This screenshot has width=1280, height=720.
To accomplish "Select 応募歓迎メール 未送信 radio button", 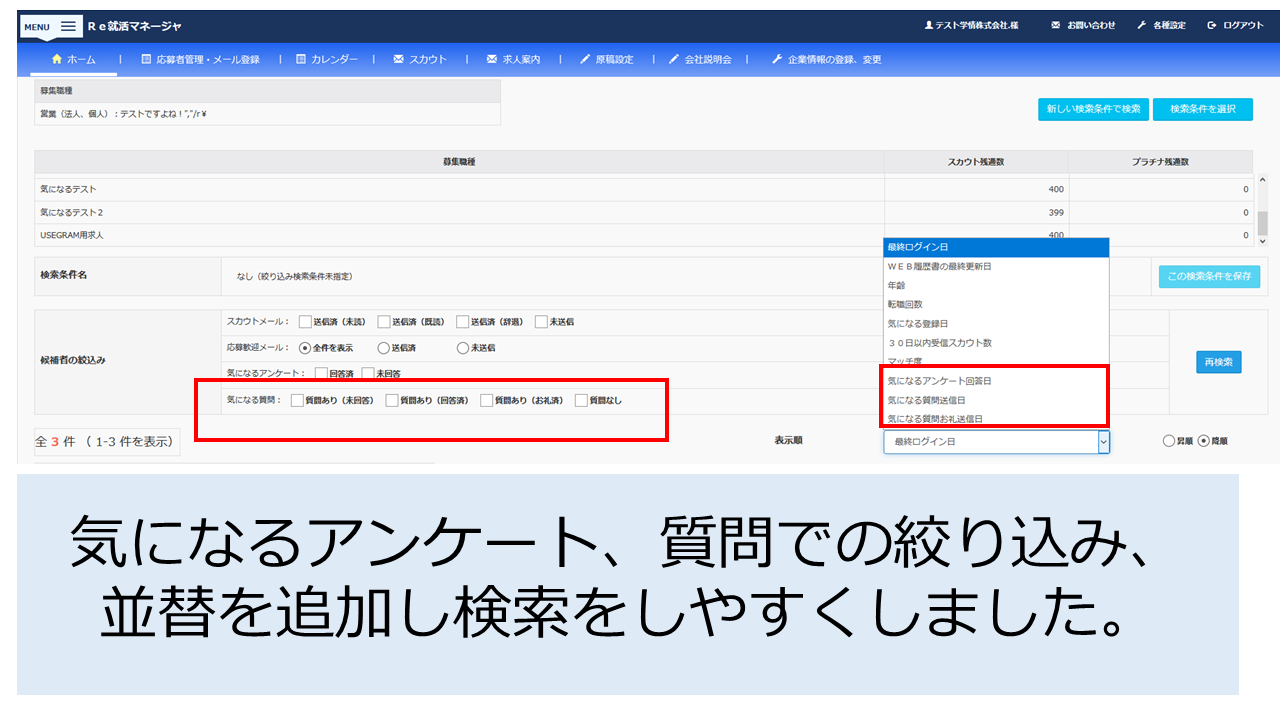I will (x=463, y=348).
